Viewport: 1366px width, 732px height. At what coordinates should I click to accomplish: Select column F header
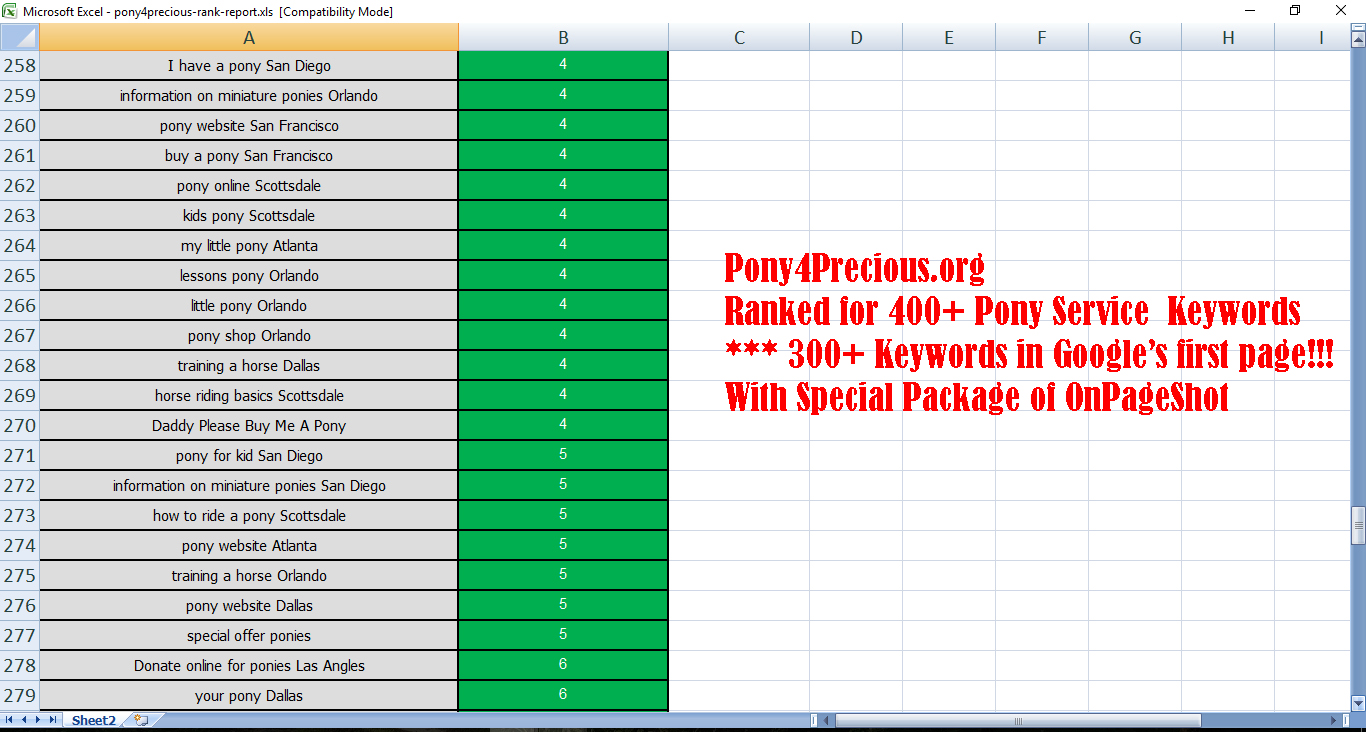[1042, 38]
